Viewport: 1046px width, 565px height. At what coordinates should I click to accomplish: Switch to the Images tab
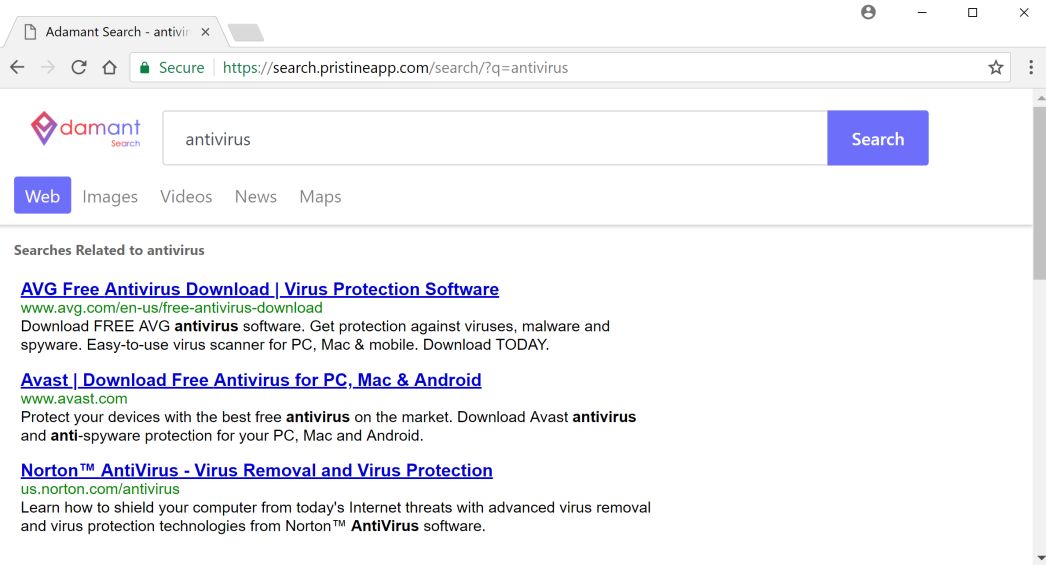(x=110, y=197)
